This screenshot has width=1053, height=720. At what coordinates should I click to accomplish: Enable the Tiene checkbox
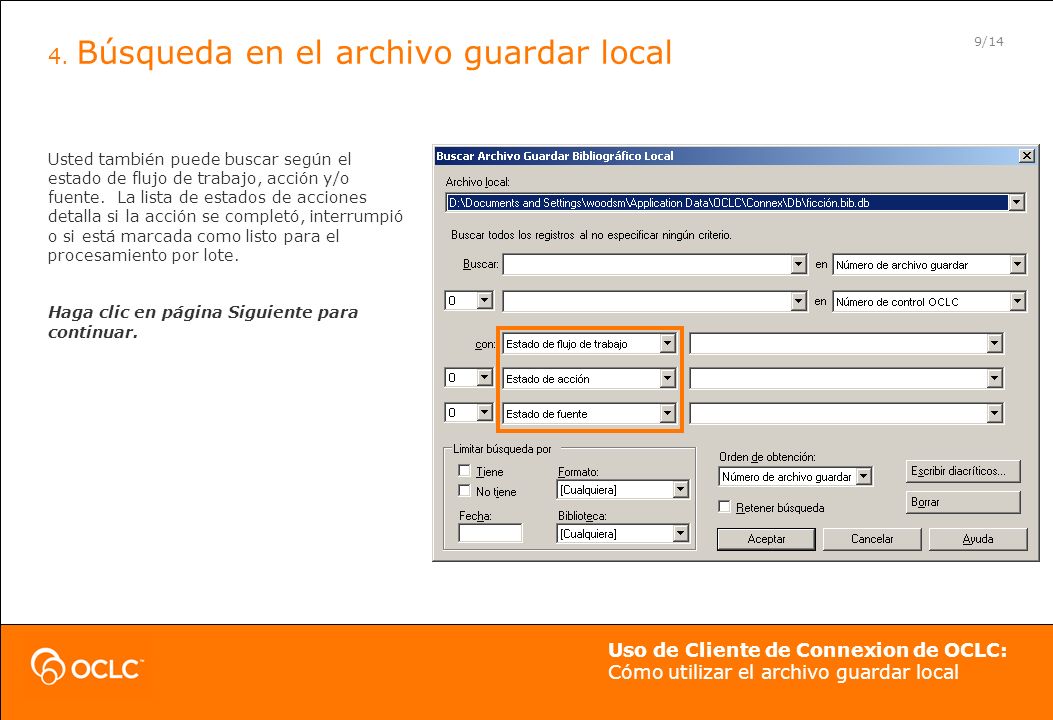464,471
